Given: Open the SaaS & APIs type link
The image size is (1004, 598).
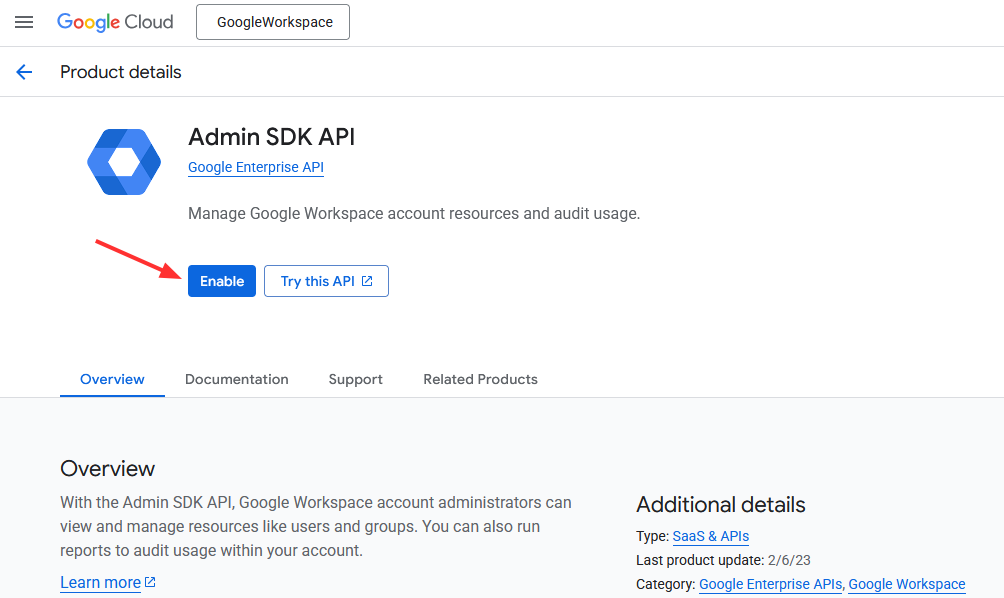Looking at the screenshot, I should [x=710, y=536].
